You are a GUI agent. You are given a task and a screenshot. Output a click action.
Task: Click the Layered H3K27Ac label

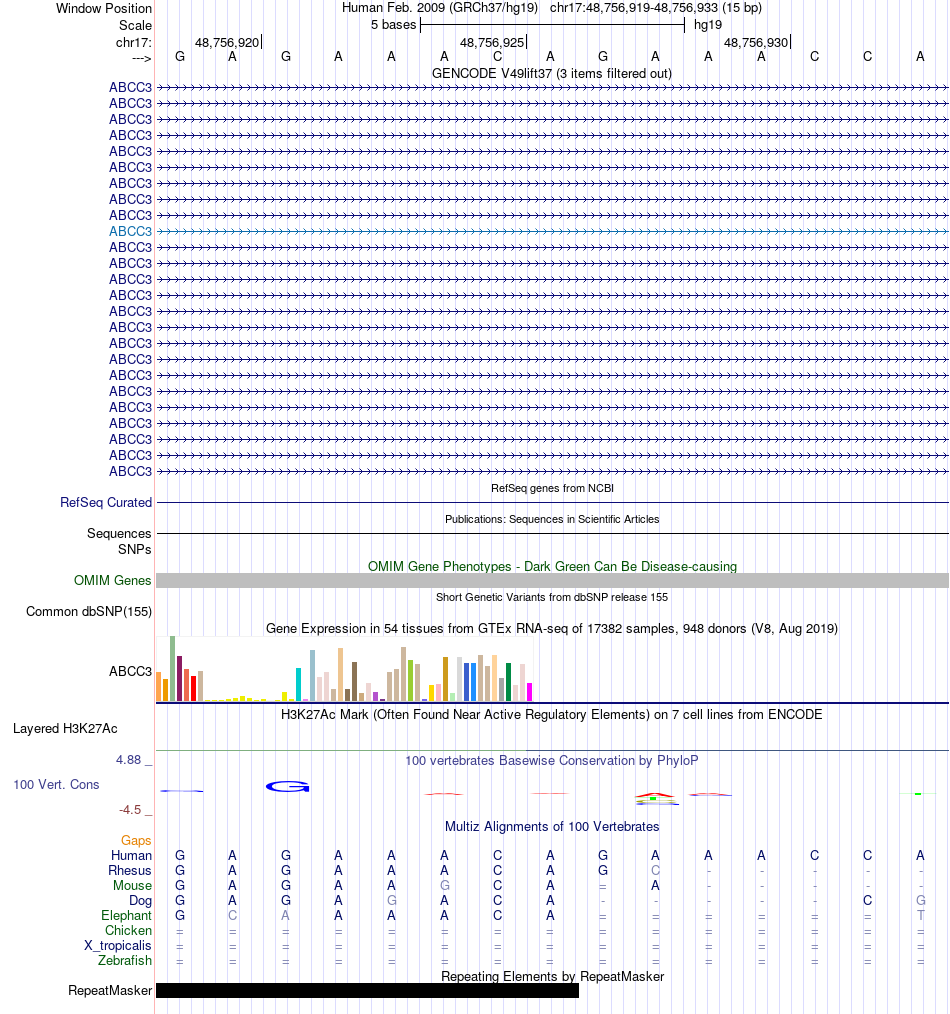point(65,729)
